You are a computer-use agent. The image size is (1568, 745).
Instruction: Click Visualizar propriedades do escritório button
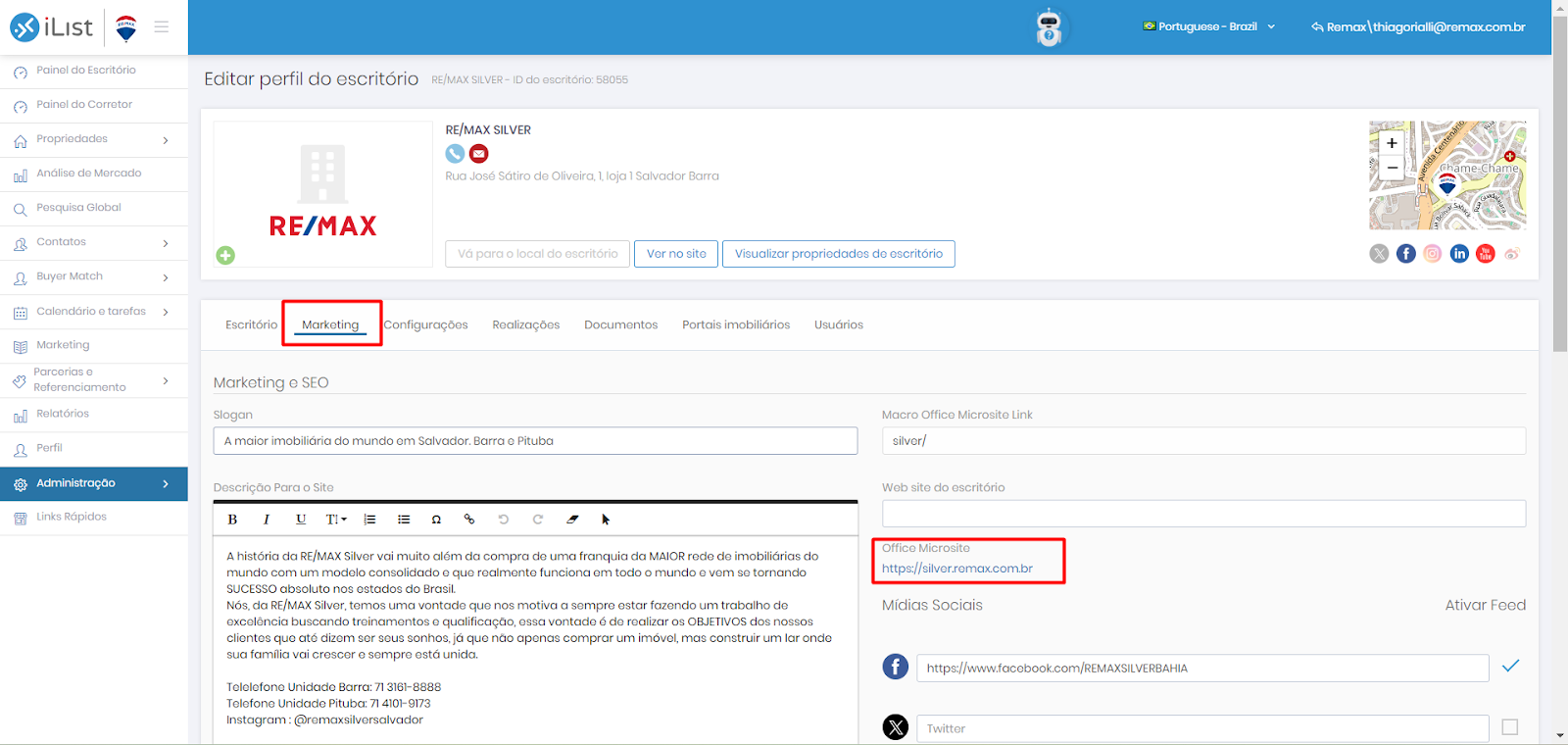click(839, 254)
